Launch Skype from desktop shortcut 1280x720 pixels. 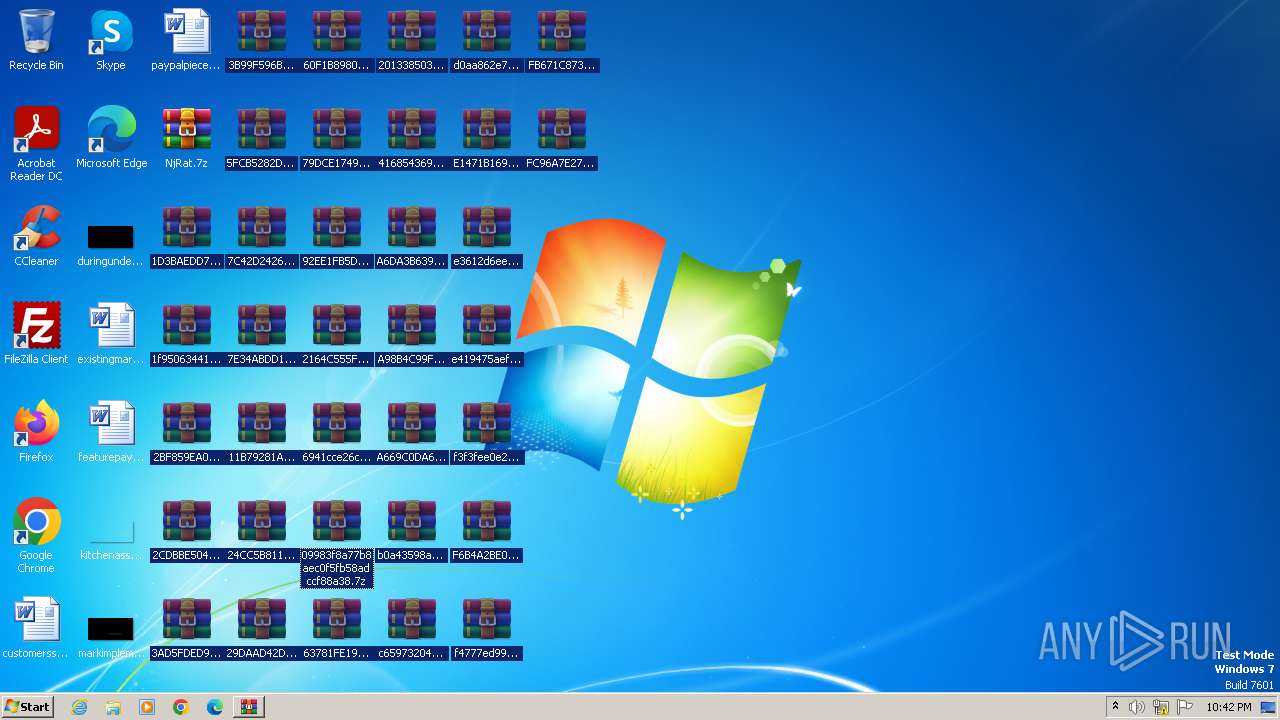point(111,41)
